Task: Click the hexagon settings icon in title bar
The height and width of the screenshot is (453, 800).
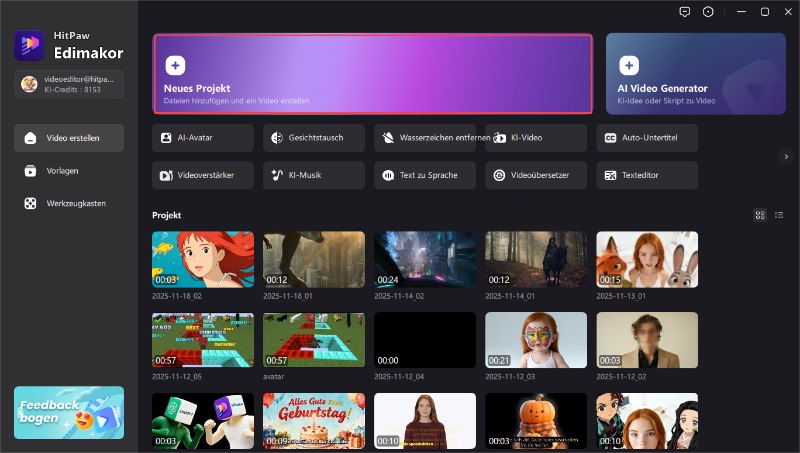Action: [709, 12]
